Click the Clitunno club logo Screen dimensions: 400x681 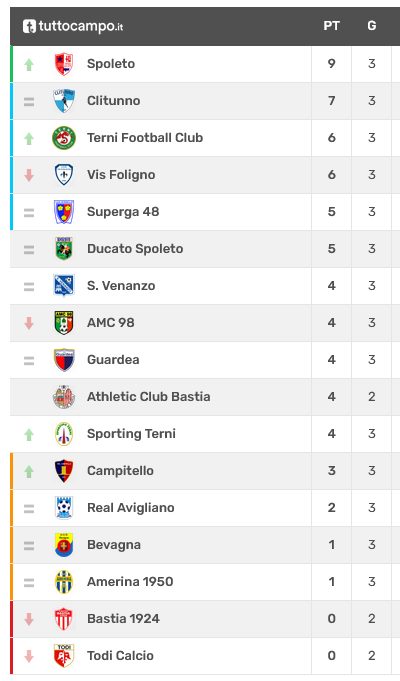(64, 101)
